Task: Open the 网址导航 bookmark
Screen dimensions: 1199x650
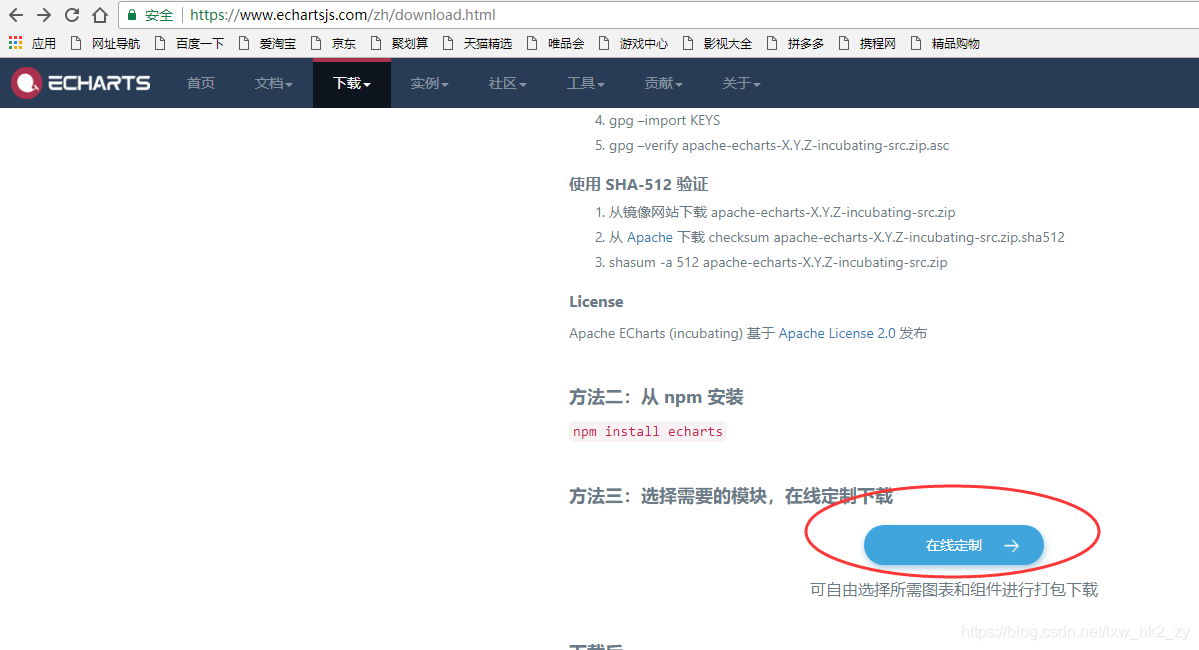Action: (106, 44)
